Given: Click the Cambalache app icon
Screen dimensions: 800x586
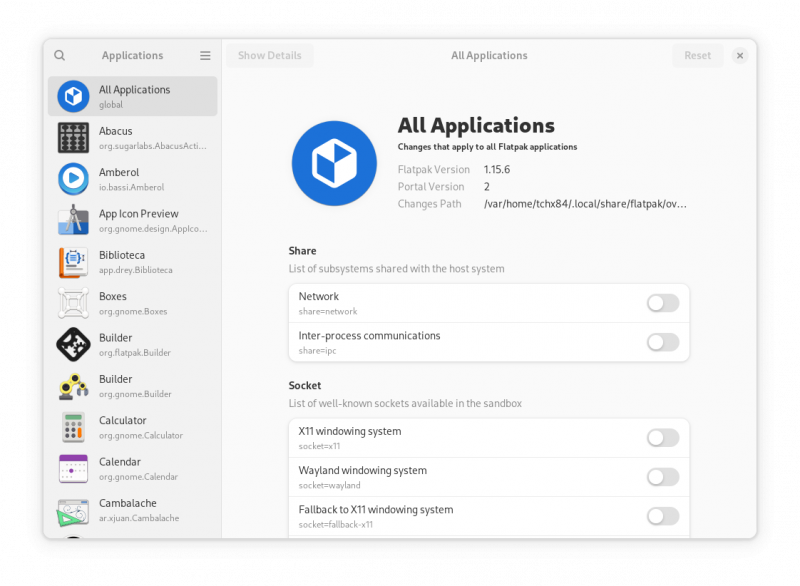Looking at the screenshot, I should pyautogui.click(x=73, y=510).
